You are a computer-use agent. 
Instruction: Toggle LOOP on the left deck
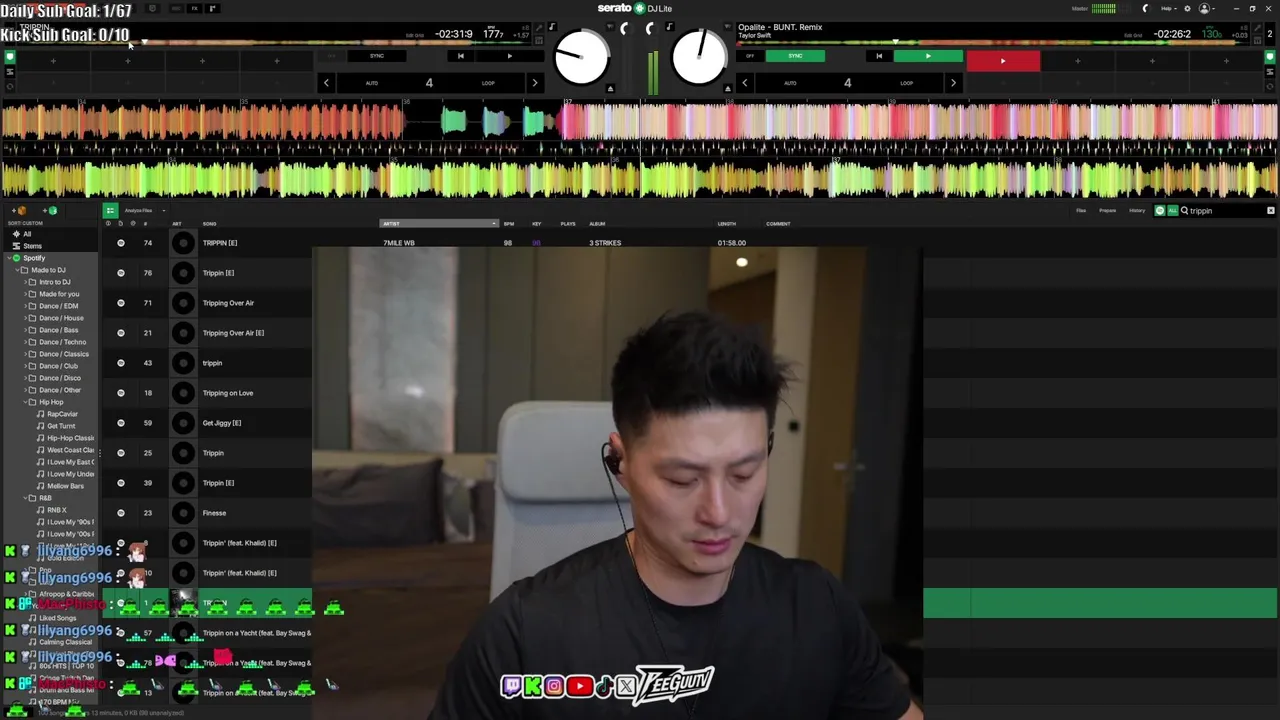tap(488, 83)
